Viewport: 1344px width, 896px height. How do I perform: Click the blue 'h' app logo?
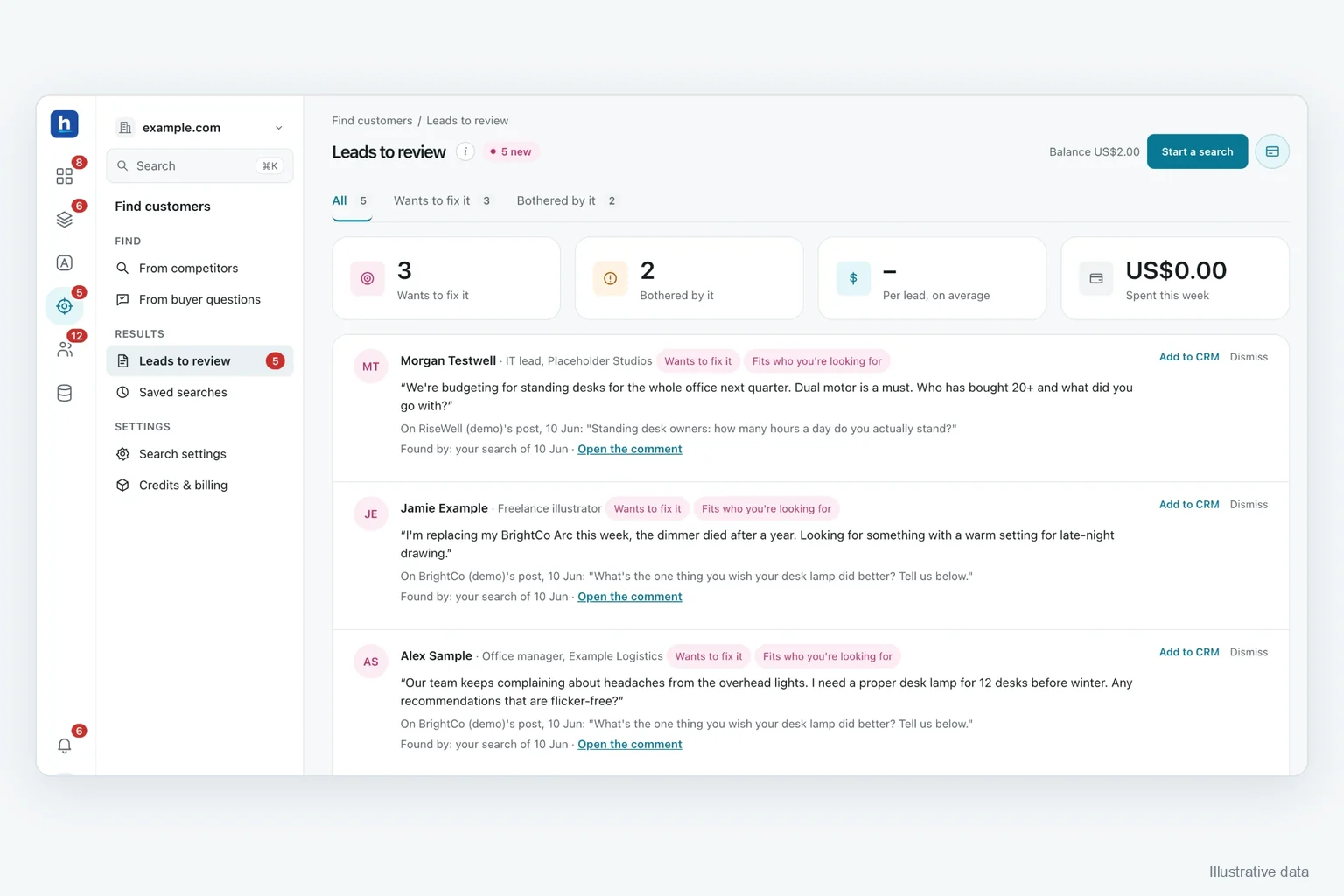tap(65, 124)
